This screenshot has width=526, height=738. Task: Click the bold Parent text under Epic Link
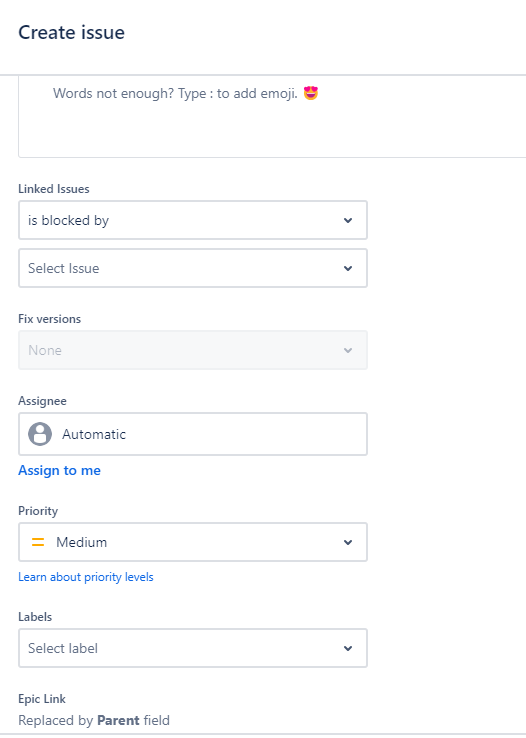(x=118, y=720)
